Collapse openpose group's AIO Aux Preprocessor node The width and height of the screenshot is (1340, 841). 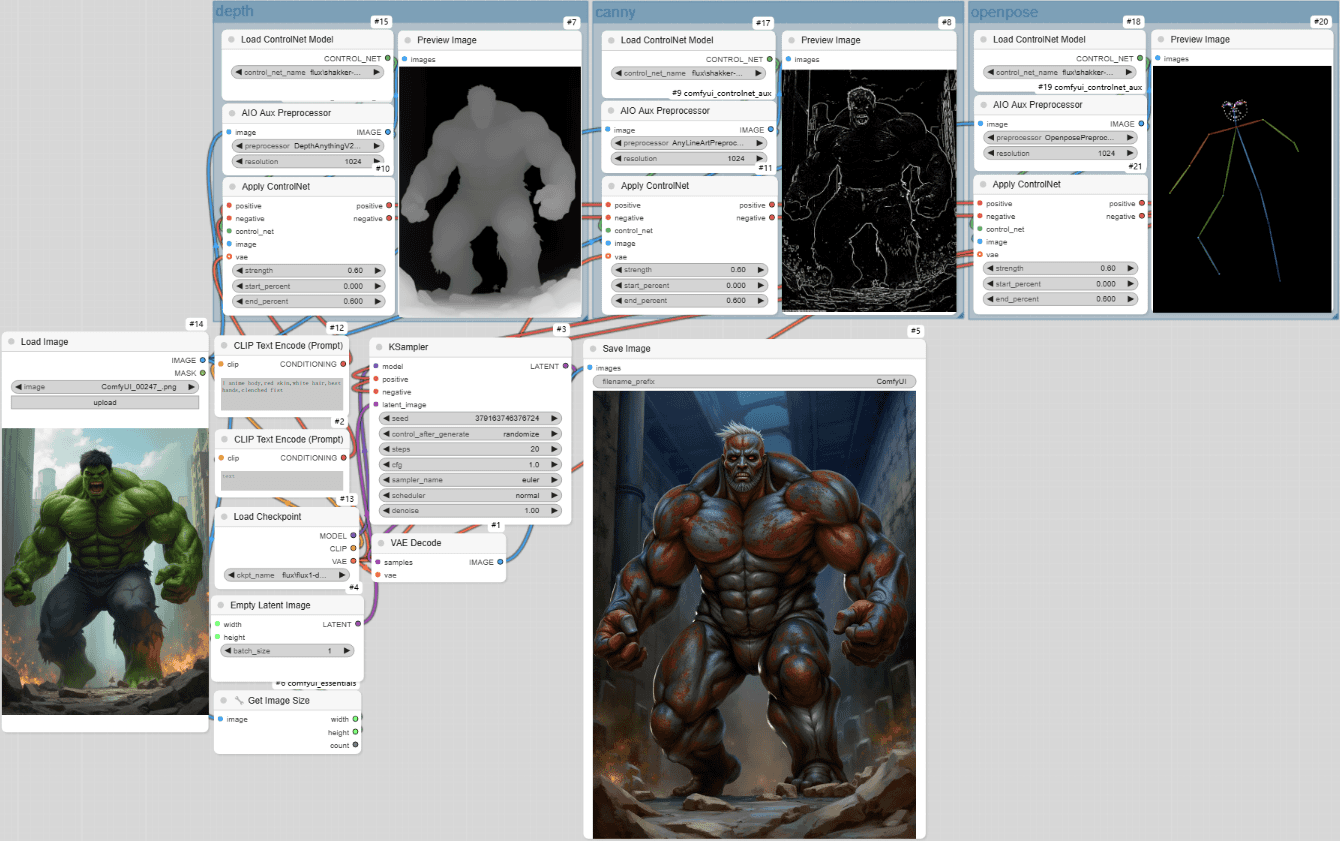(x=983, y=105)
